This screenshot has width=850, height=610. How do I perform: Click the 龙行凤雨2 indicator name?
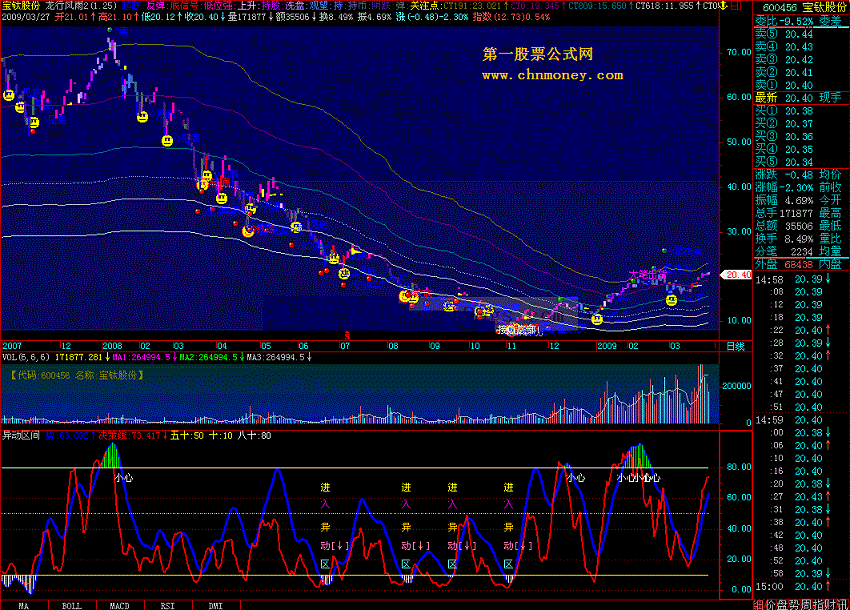point(81,6)
